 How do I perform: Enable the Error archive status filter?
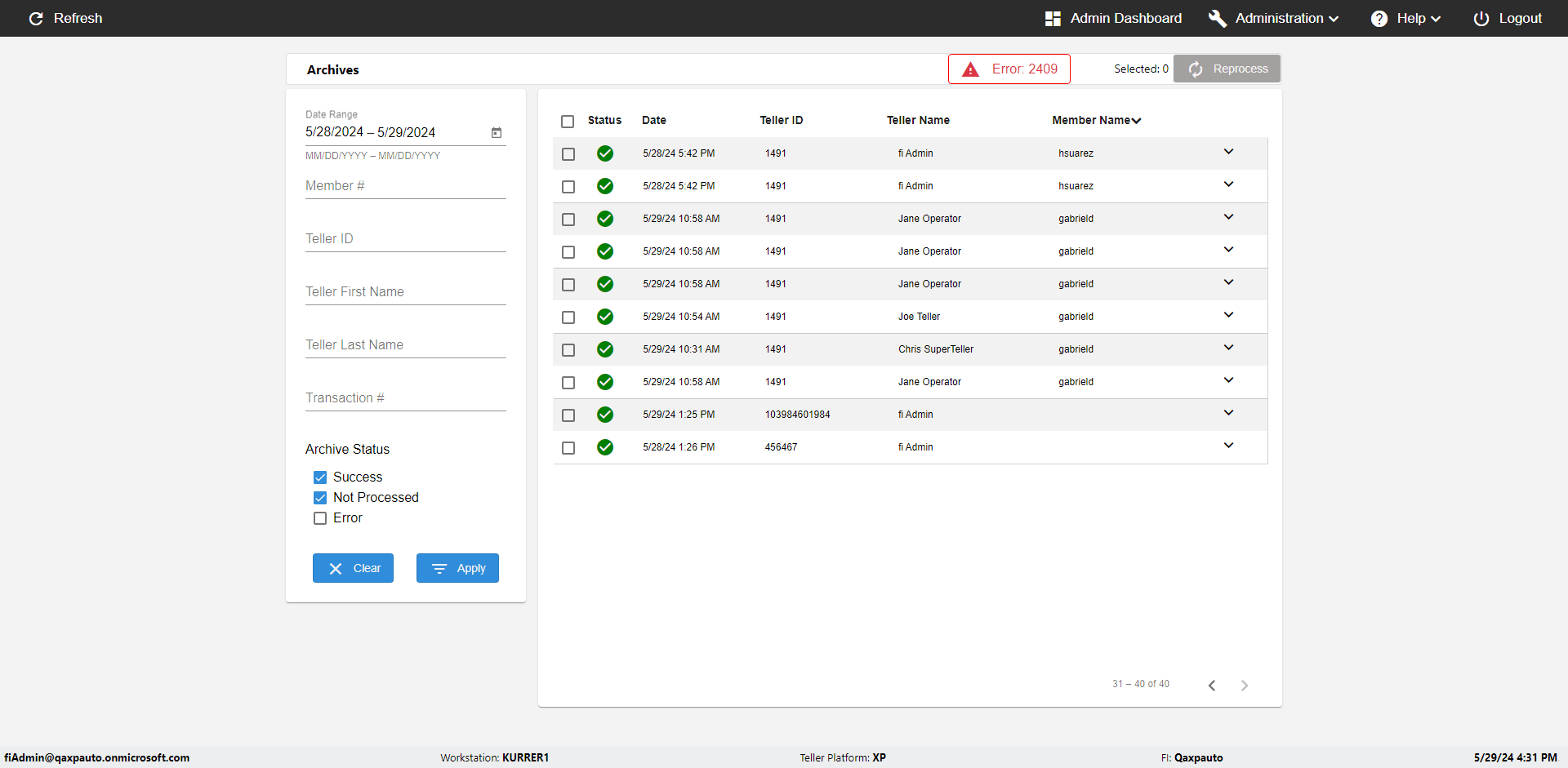tap(320, 518)
